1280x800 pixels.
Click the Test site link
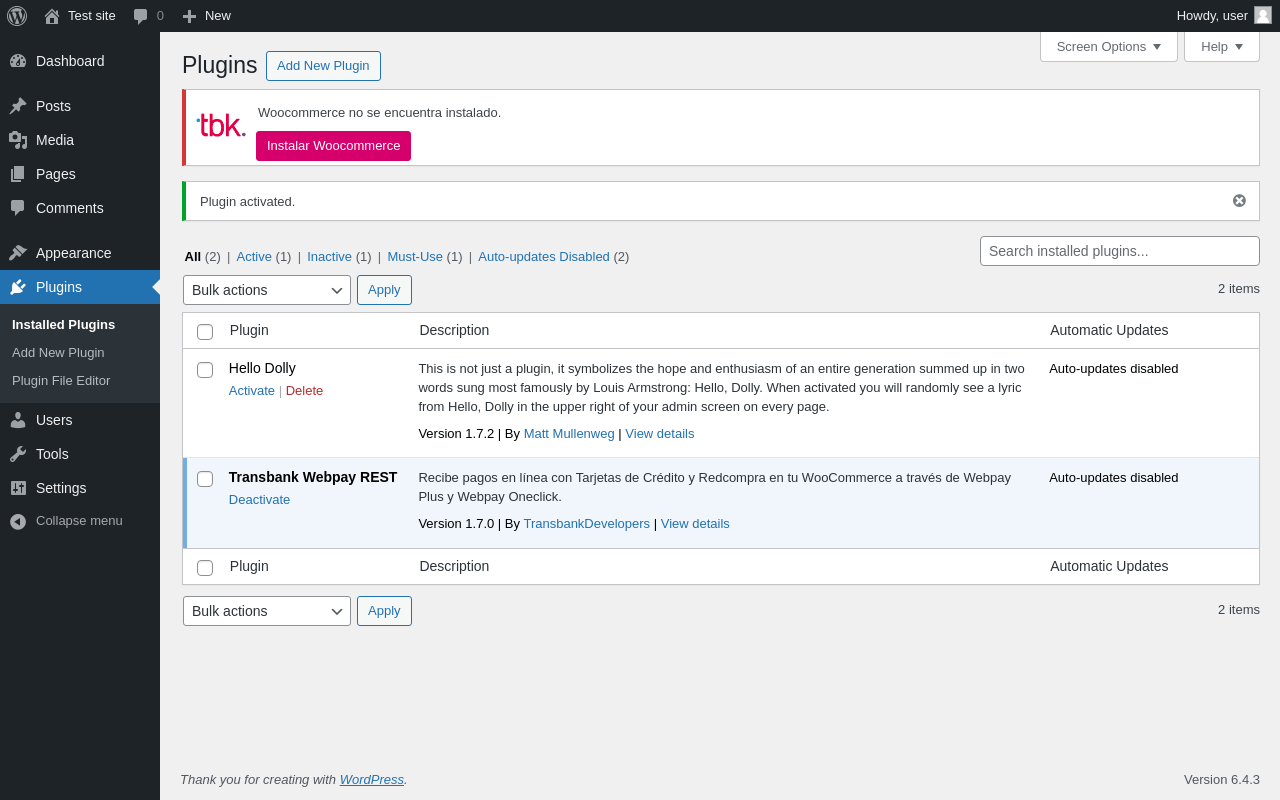(92, 16)
